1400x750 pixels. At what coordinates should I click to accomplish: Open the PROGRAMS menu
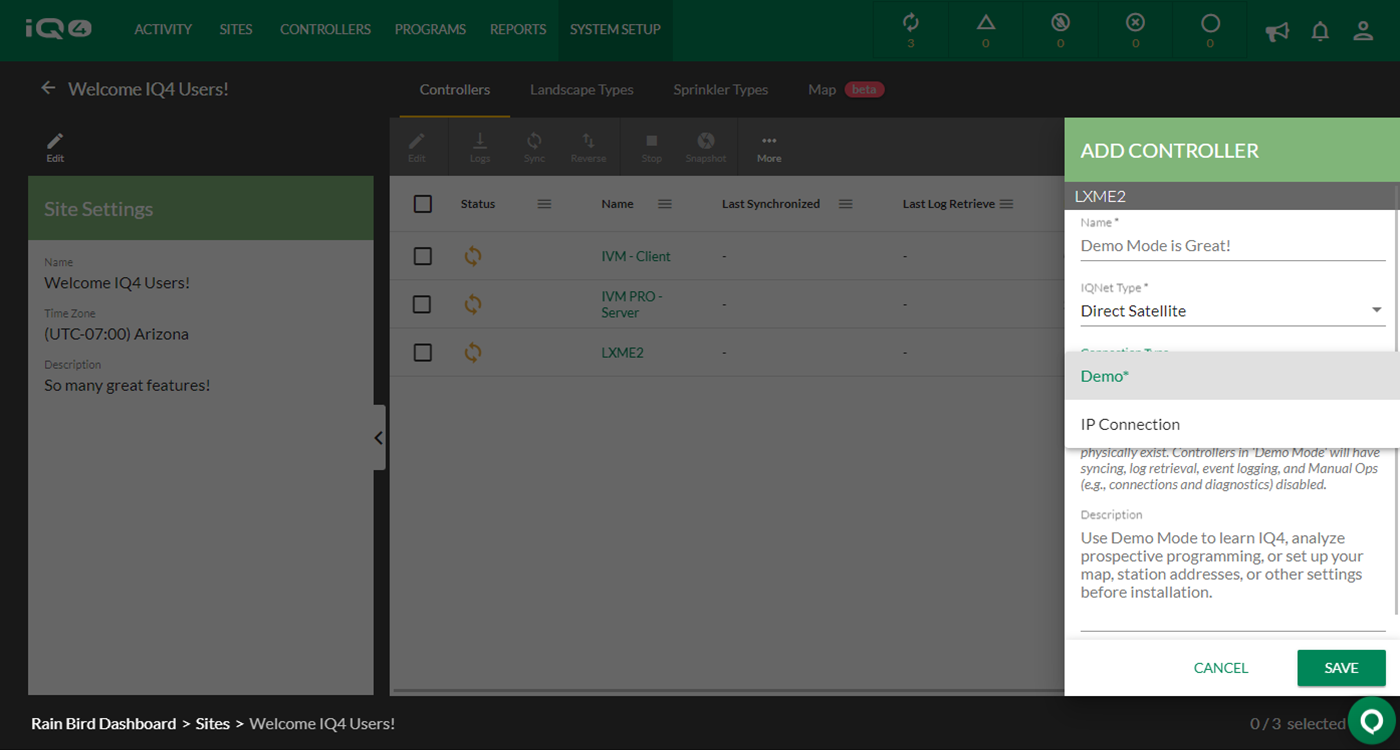(x=430, y=30)
